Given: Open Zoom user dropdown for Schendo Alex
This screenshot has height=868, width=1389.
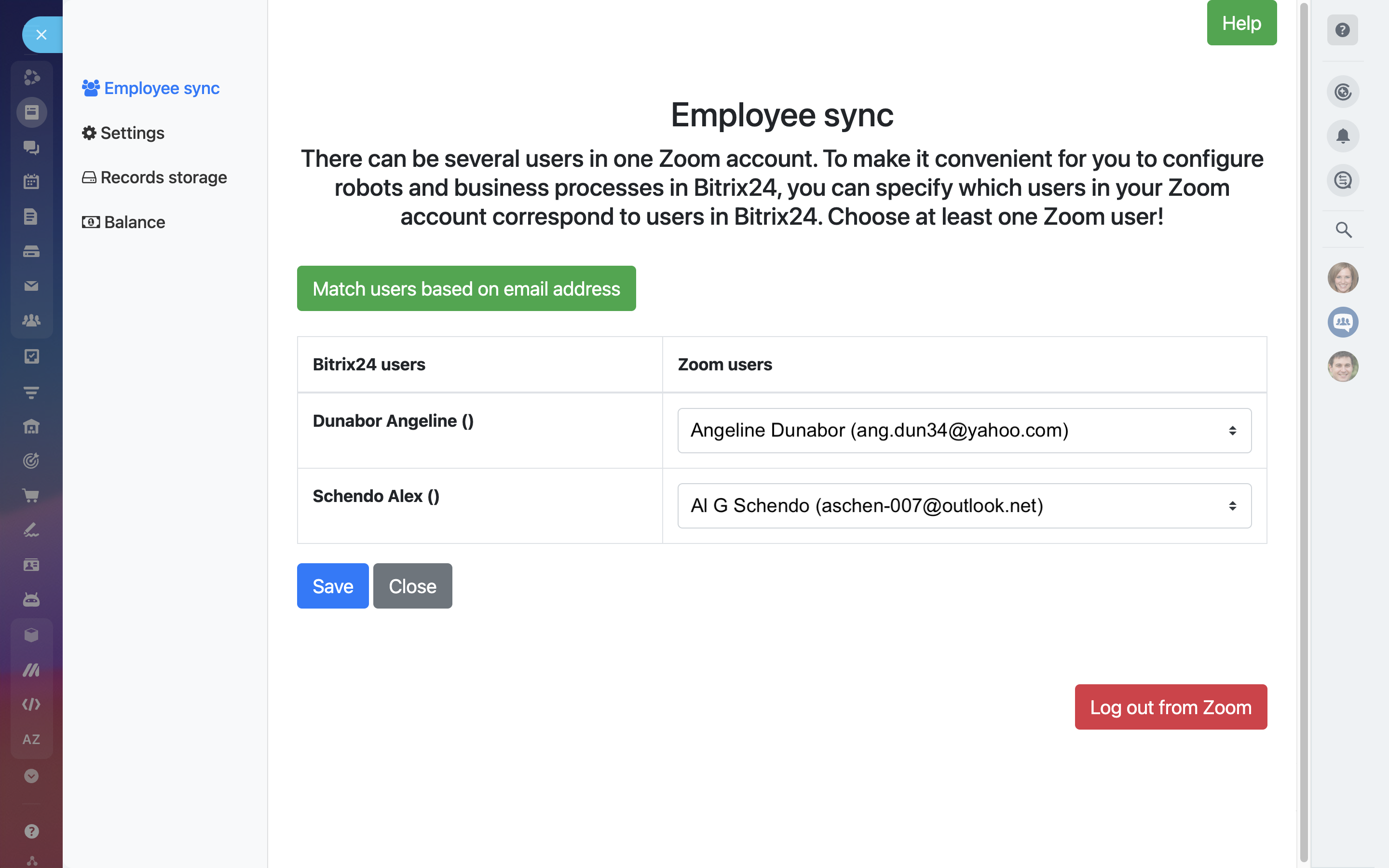Looking at the screenshot, I should [x=964, y=506].
